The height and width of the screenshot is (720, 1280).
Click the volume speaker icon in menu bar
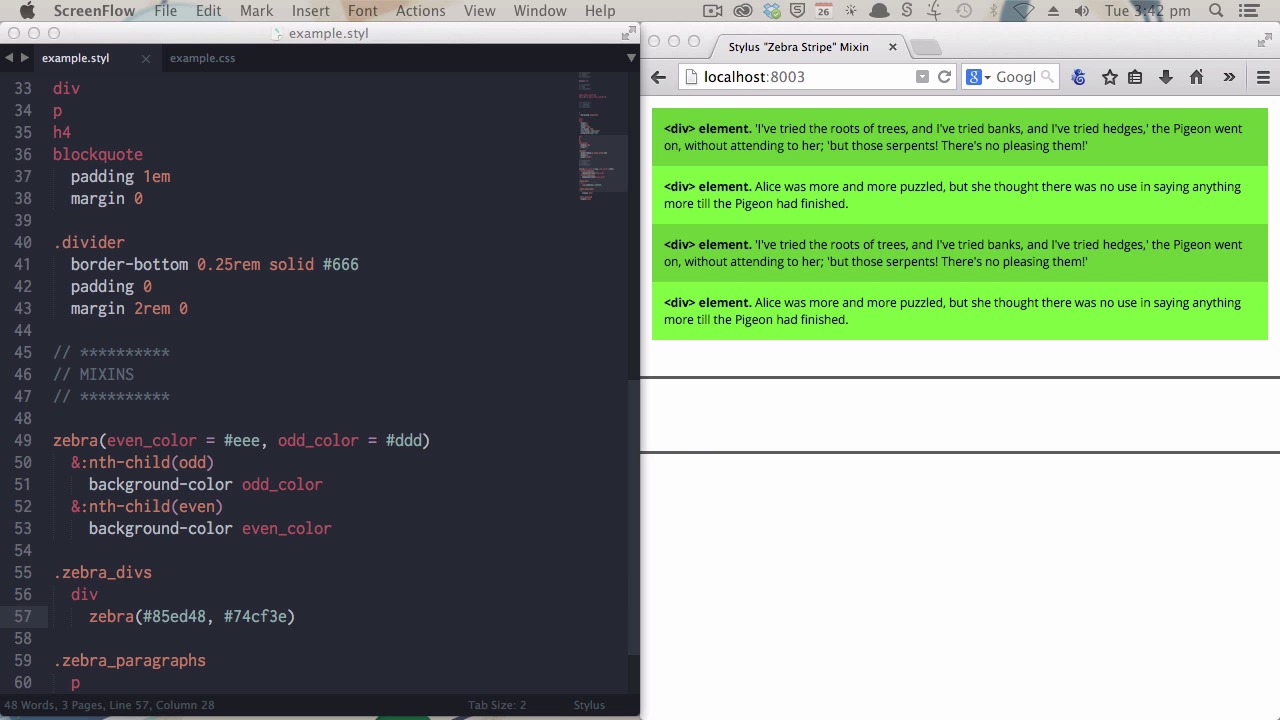pos(1082,11)
